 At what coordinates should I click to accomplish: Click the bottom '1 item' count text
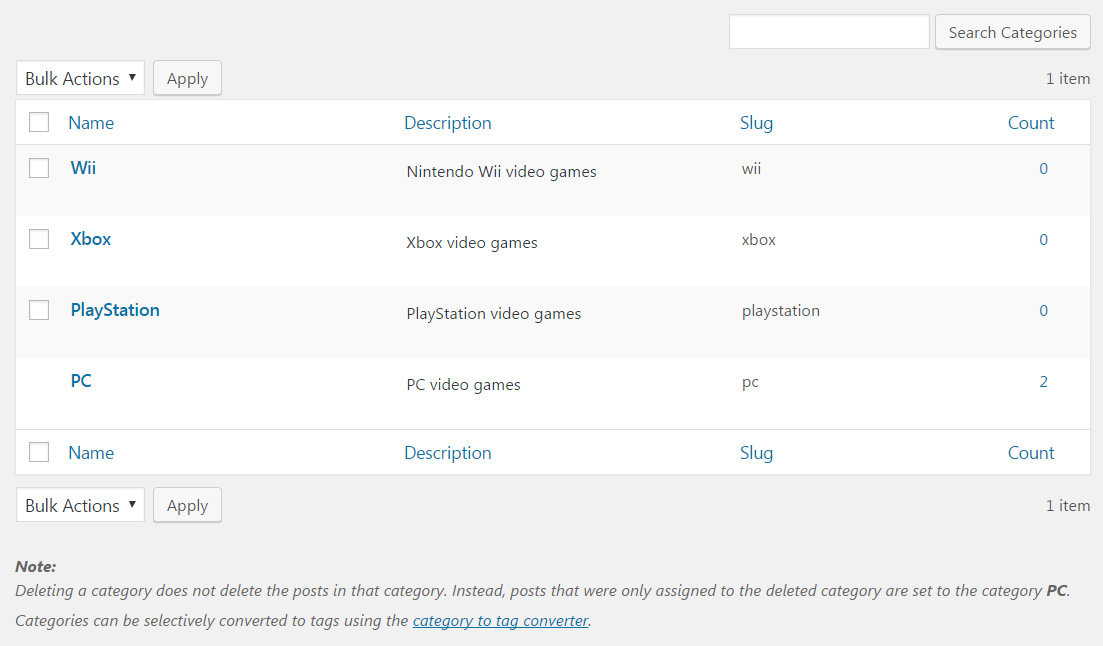pos(1068,506)
